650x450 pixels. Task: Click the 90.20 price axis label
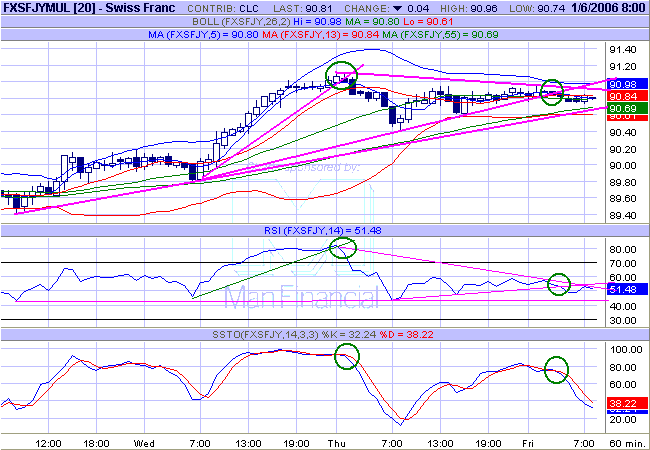(623, 149)
